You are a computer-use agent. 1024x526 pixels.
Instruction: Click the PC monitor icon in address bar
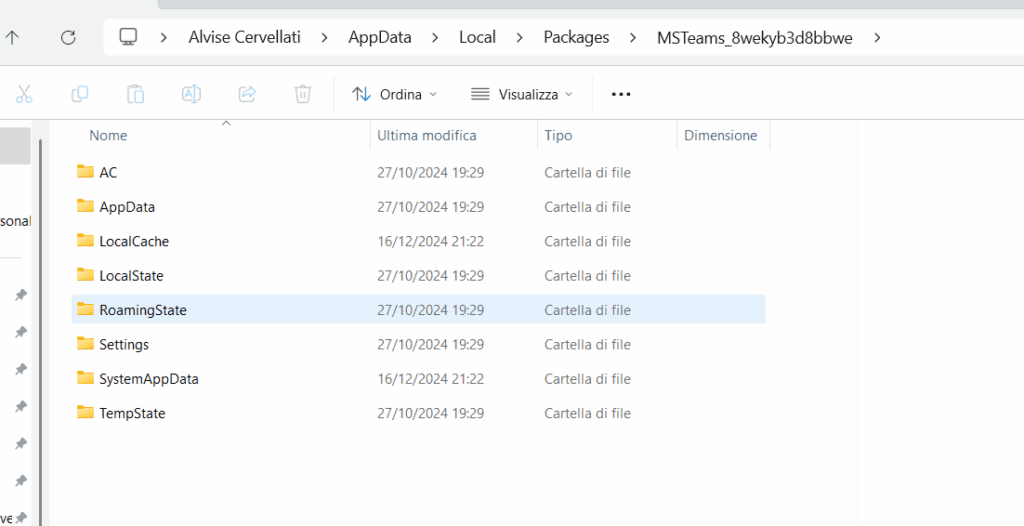pyautogui.click(x=128, y=37)
